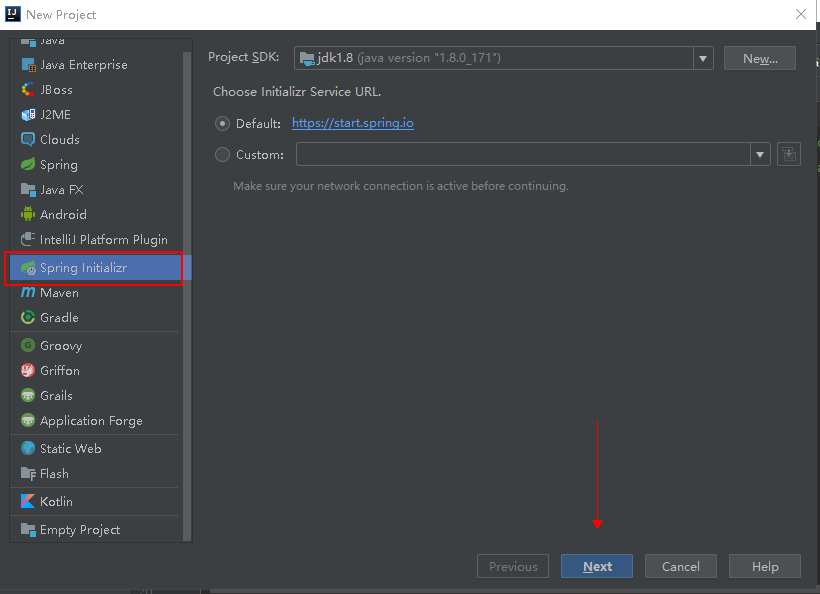Click the 'Choose Initializr Service URL.' label

[297, 92]
